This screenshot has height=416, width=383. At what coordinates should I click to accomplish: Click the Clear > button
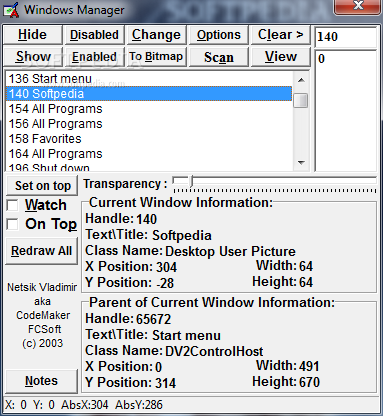point(280,35)
